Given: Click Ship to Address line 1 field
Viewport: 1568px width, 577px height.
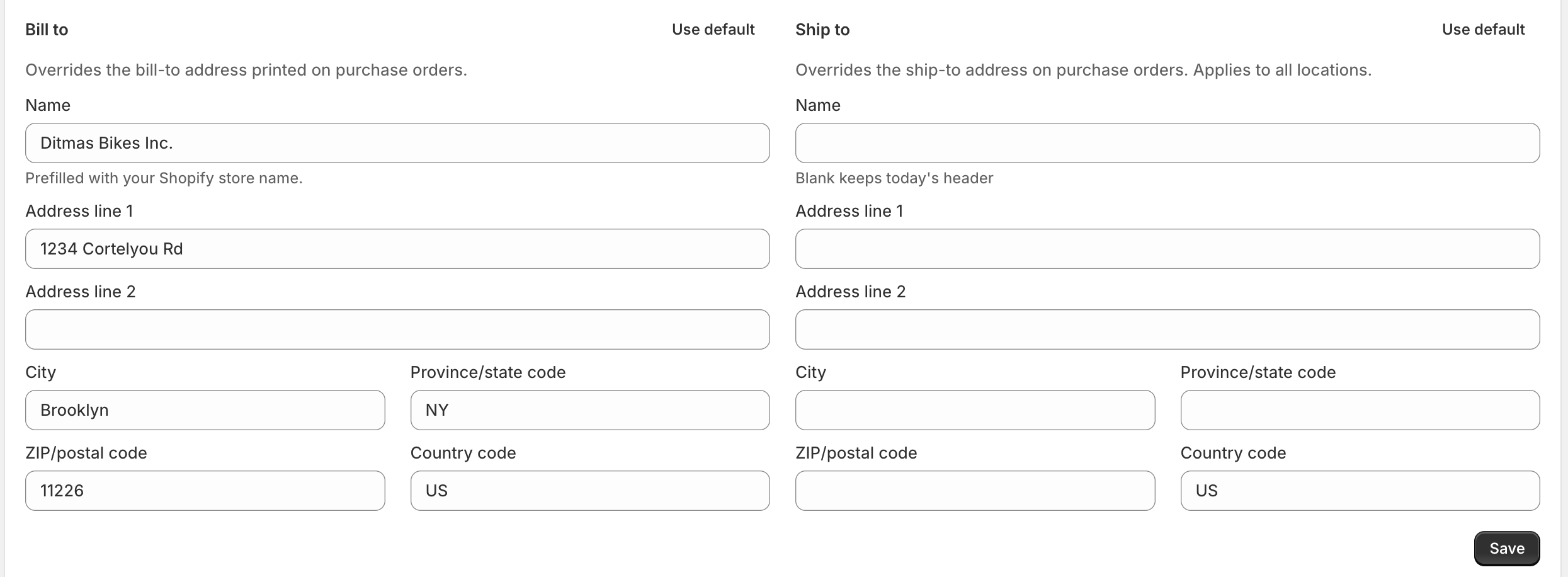Looking at the screenshot, I should coord(1167,249).
